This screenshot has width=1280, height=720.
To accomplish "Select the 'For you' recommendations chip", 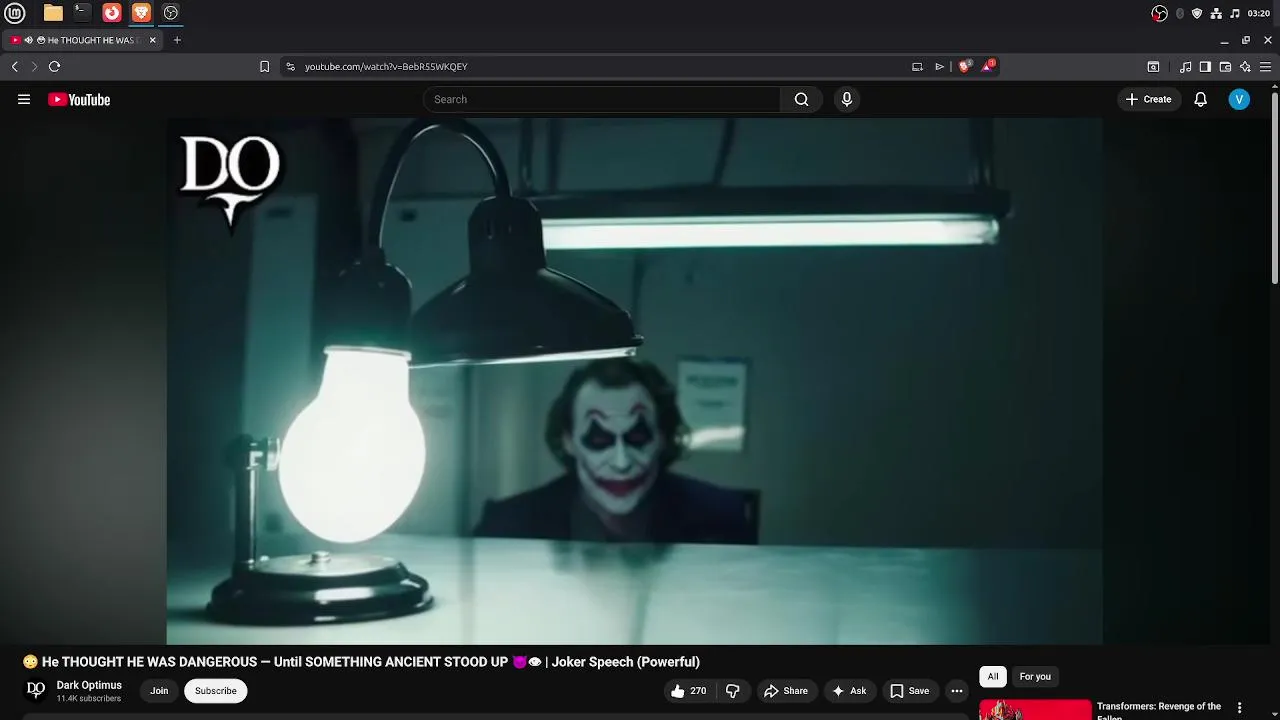I will coord(1035,677).
